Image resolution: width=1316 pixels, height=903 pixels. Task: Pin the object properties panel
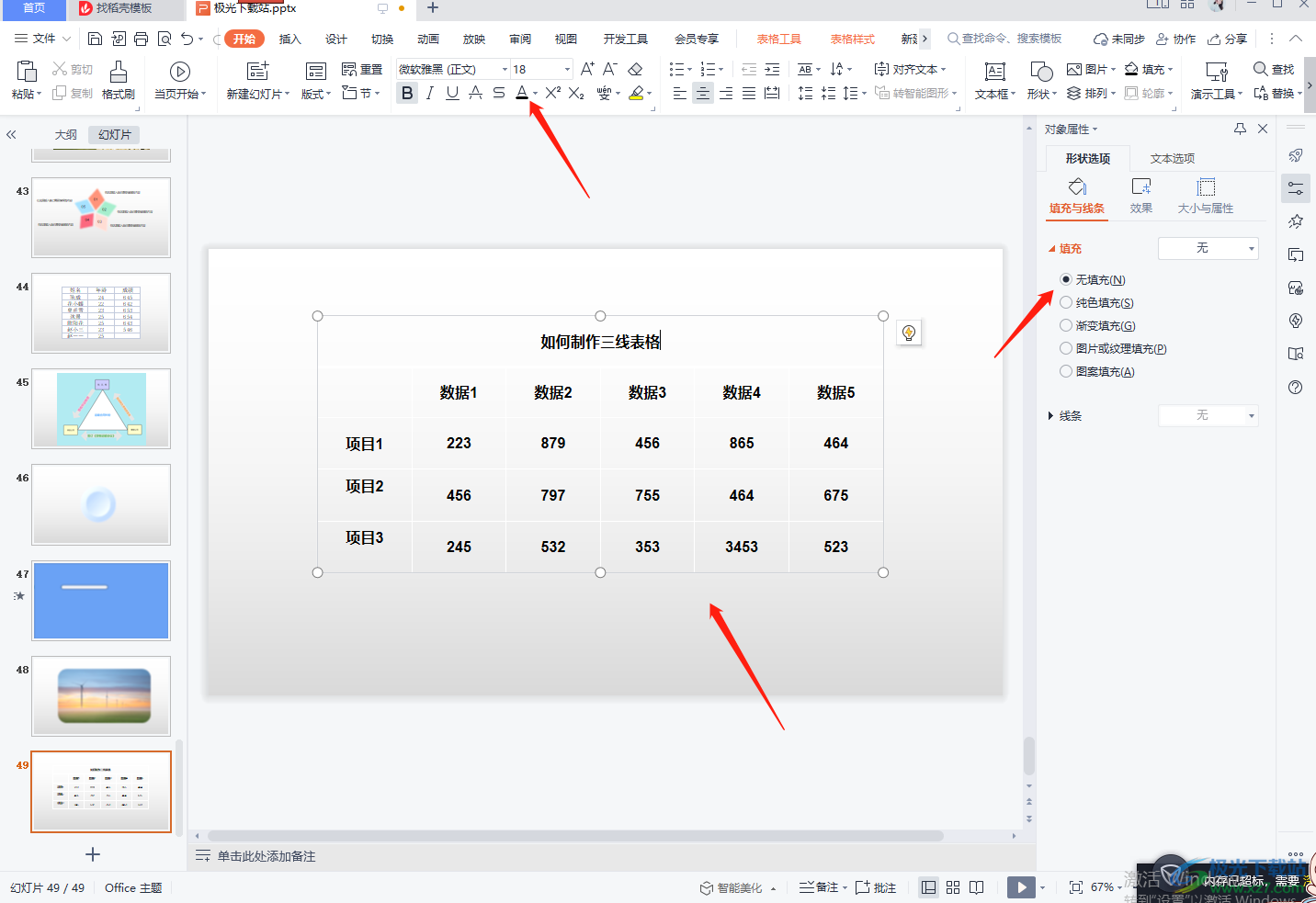[x=1240, y=129]
